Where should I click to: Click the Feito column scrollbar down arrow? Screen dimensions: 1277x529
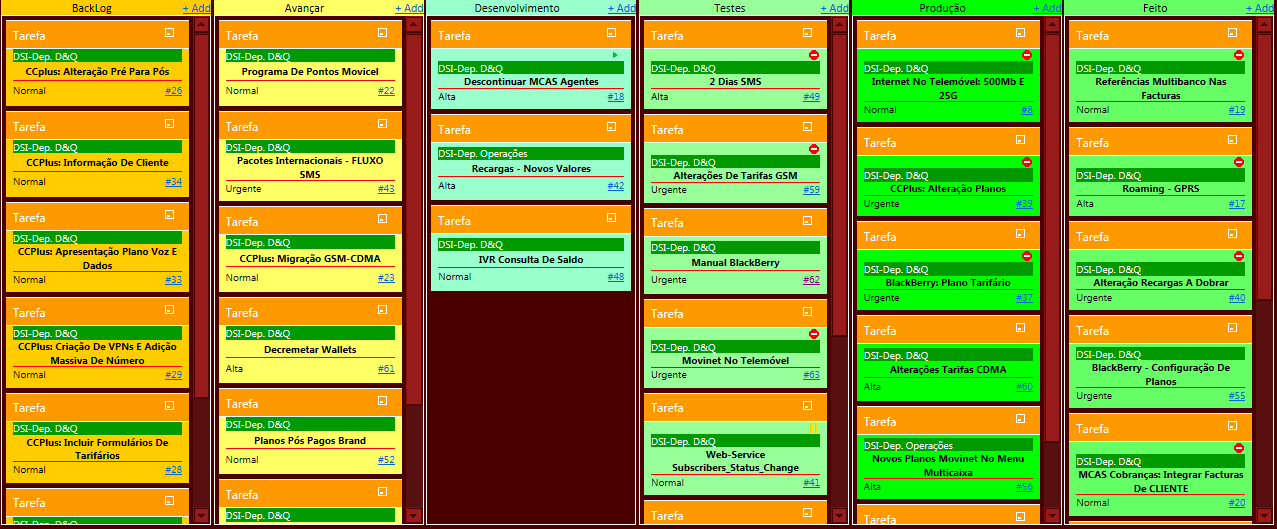(1265, 516)
